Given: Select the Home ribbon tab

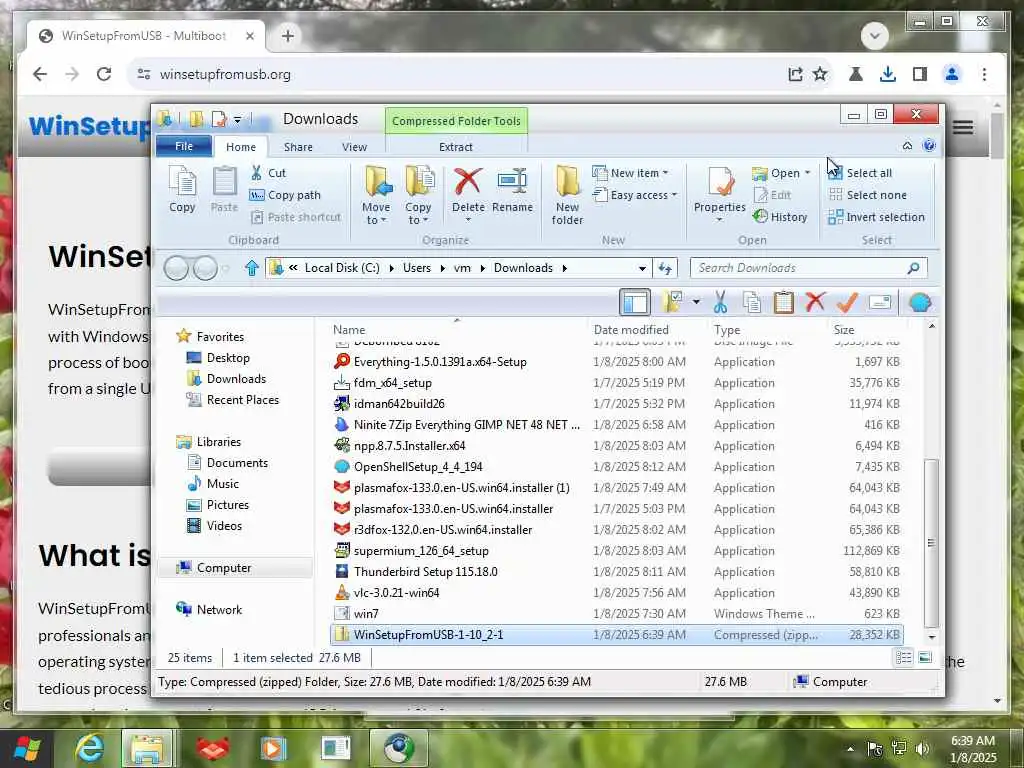Looking at the screenshot, I should (241, 147).
